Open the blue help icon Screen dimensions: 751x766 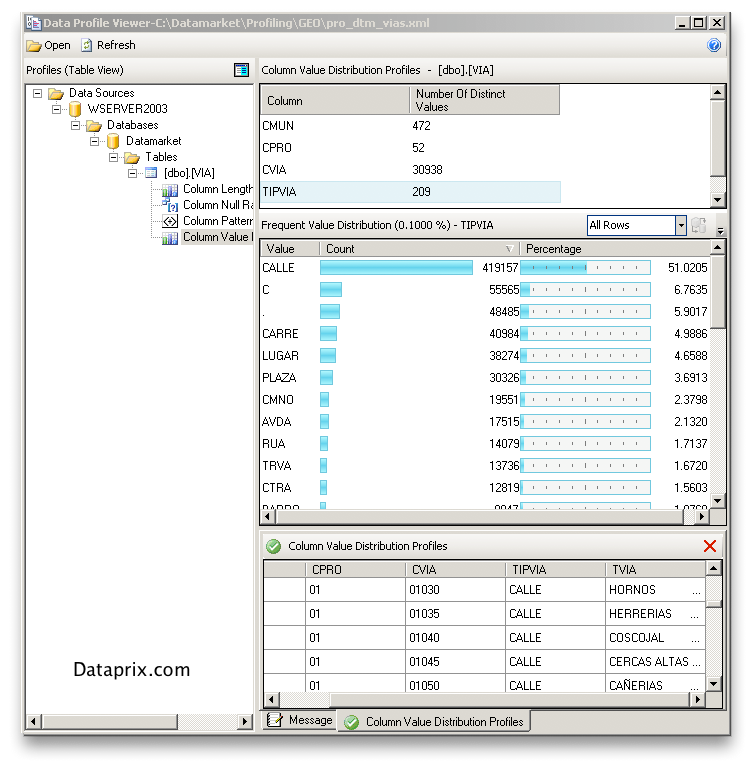[714, 45]
